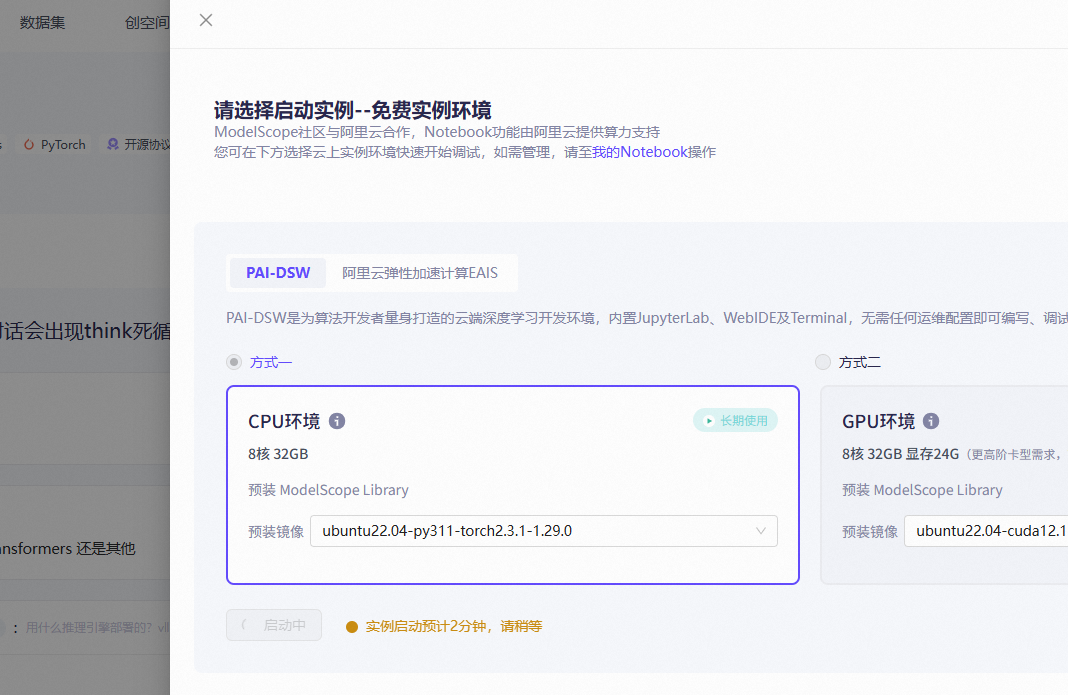This screenshot has height=695, width=1068.
Task: Select the GPU环境 card
Action: [944, 484]
